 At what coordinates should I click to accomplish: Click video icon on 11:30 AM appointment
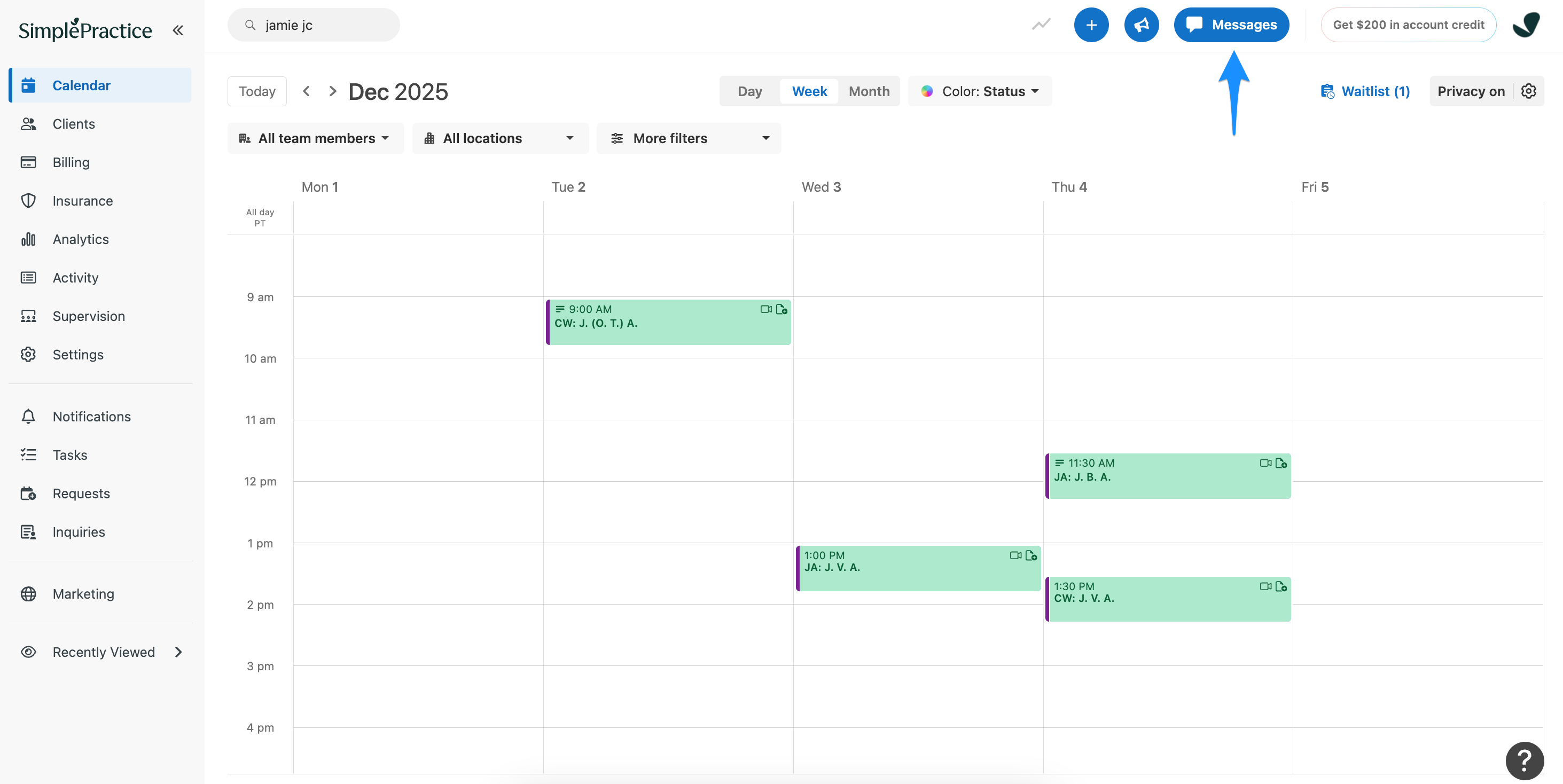1265,463
